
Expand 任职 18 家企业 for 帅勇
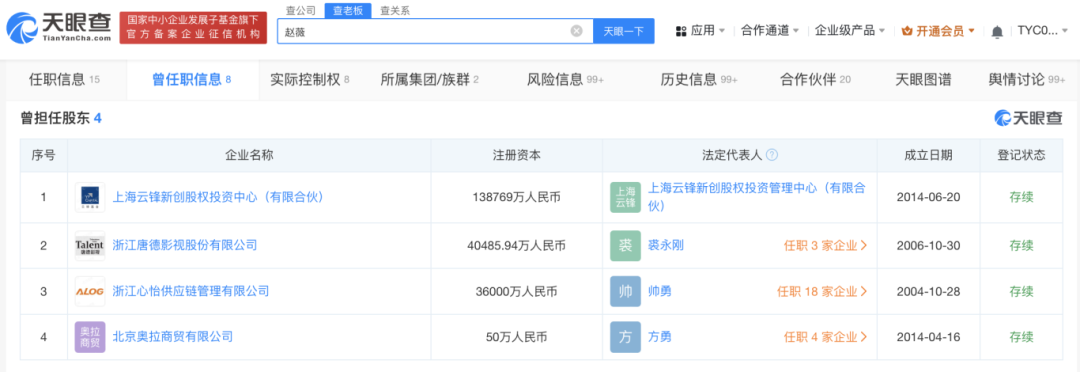822,291
